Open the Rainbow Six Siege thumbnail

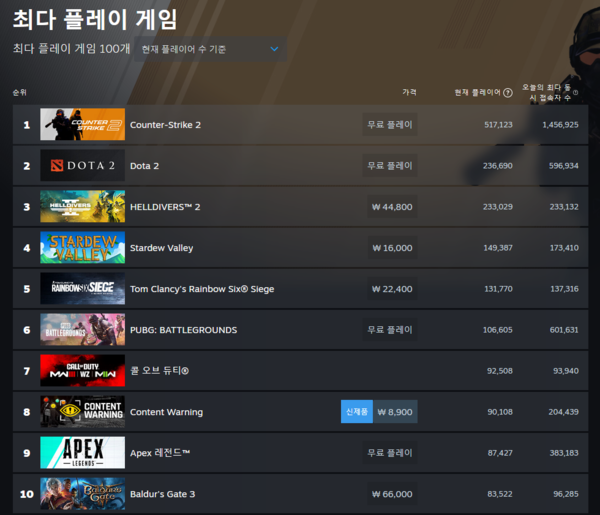83,288
